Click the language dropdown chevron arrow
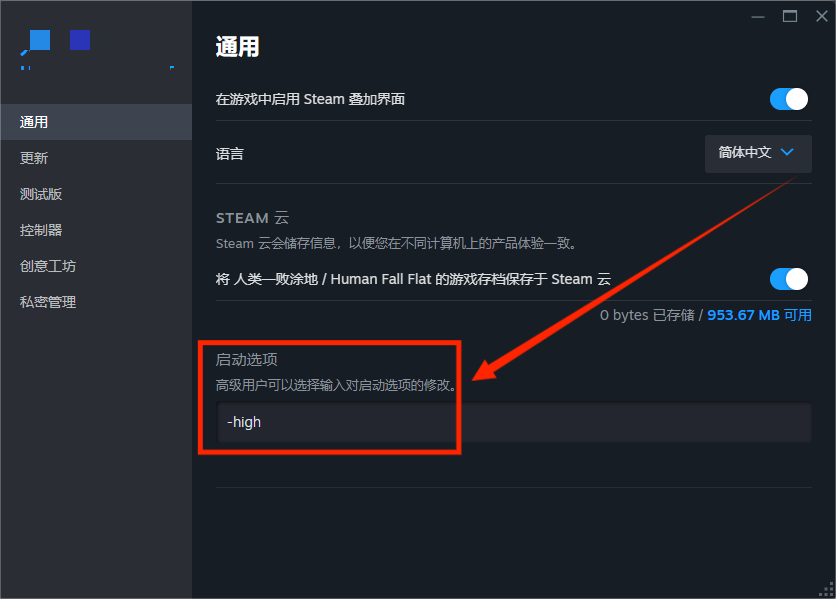The width and height of the screenshot is (836, 599). click(787, 152)
